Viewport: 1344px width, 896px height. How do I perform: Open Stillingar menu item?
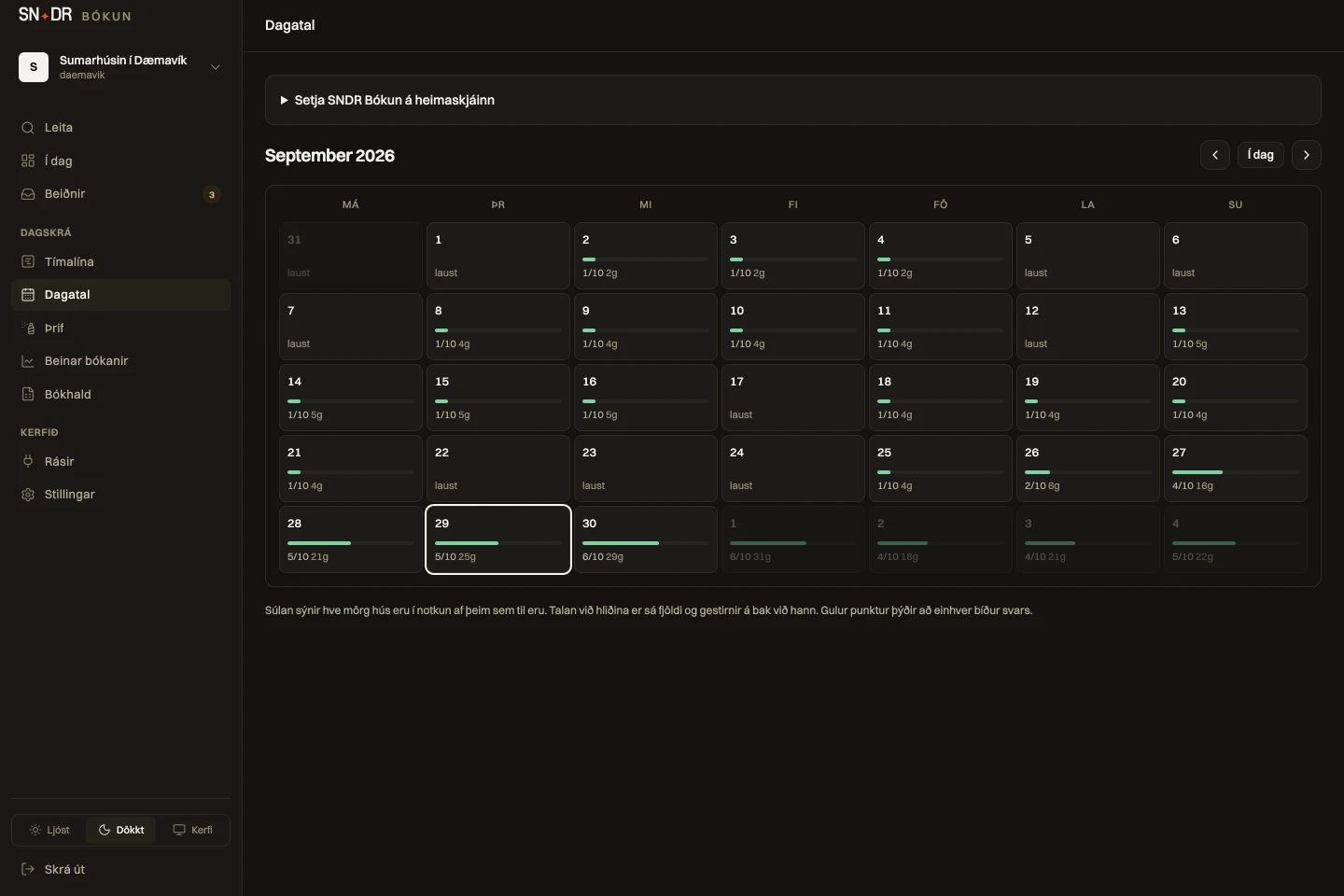[x=120, y=495]
